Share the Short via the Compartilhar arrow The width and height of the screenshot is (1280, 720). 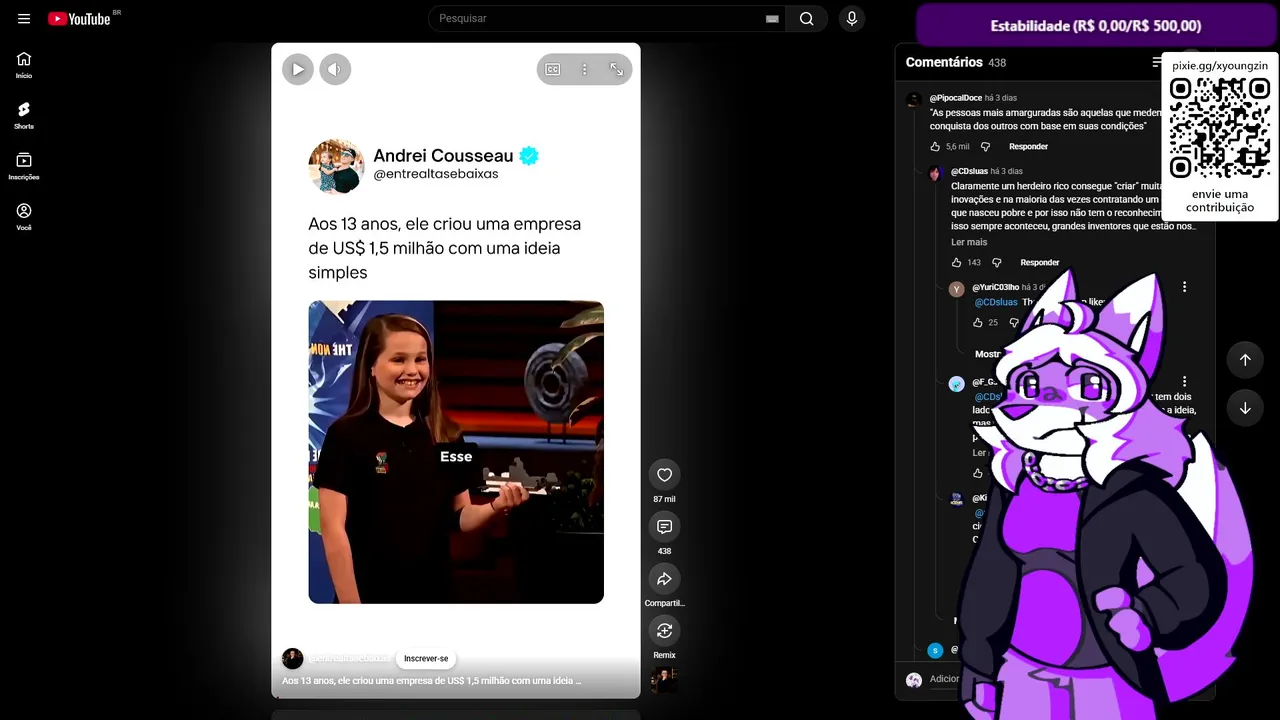664,579
